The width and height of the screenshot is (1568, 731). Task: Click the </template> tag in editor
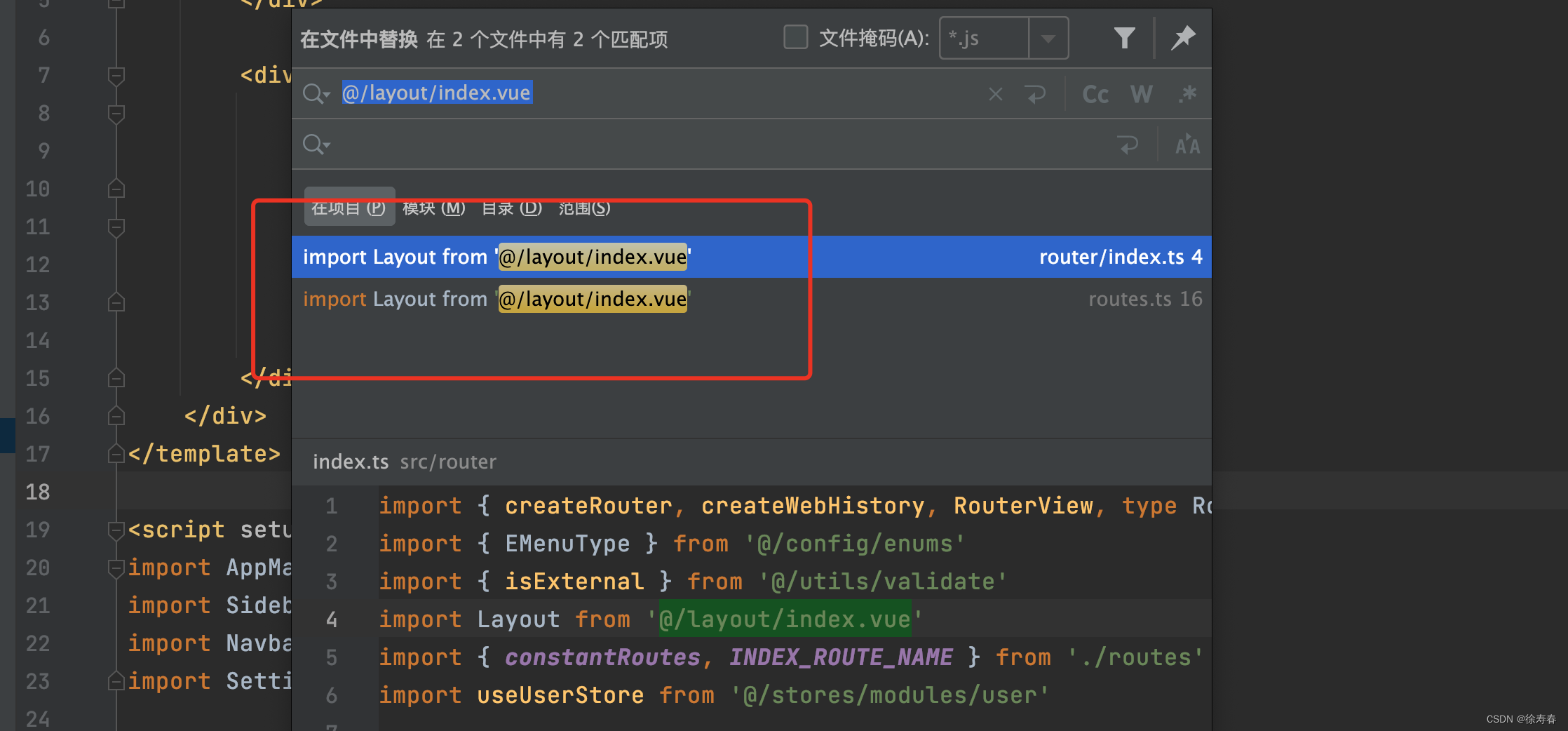click(x=204, y=454)
